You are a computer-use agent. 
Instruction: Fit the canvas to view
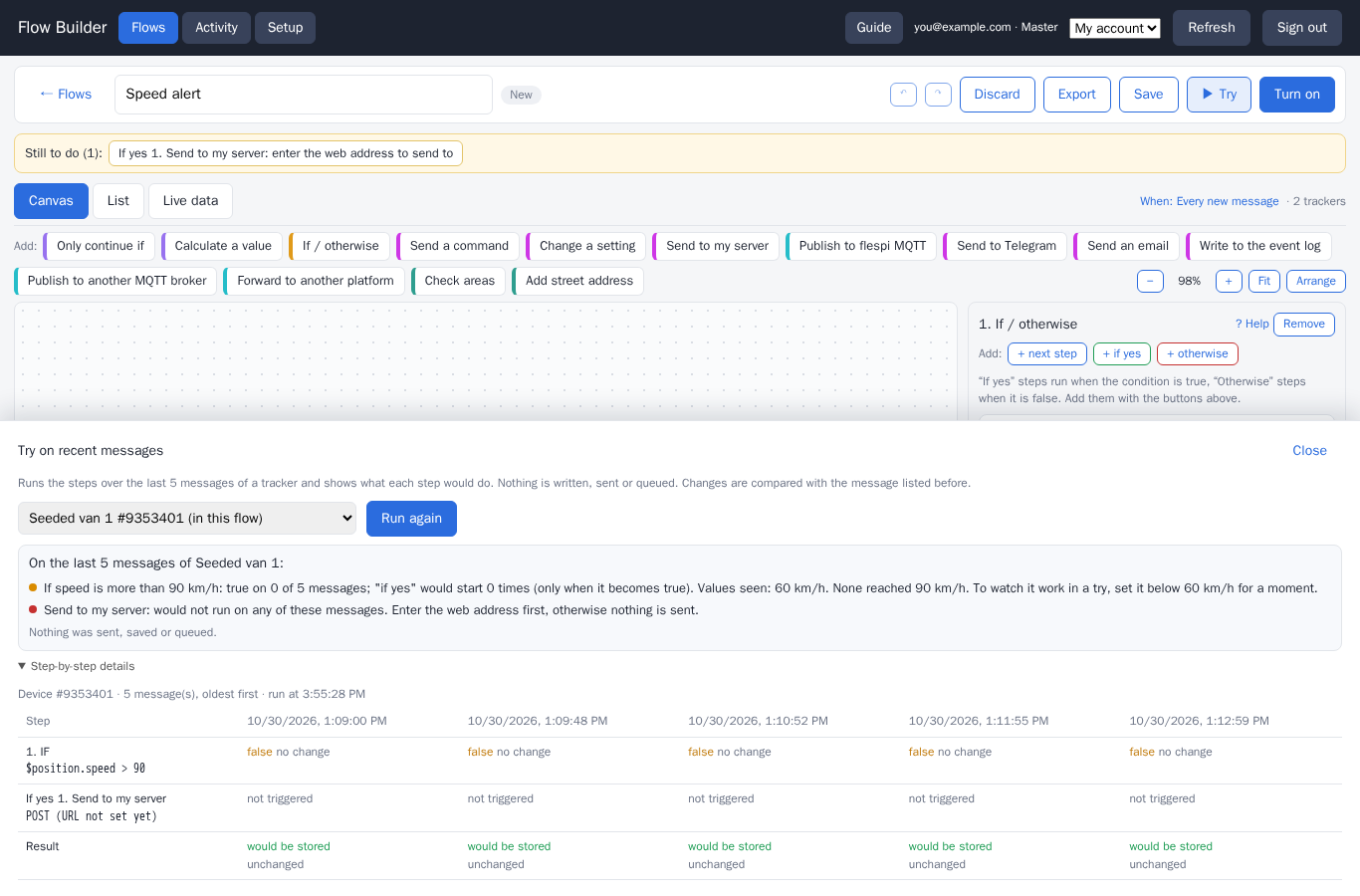point(1264,281)
